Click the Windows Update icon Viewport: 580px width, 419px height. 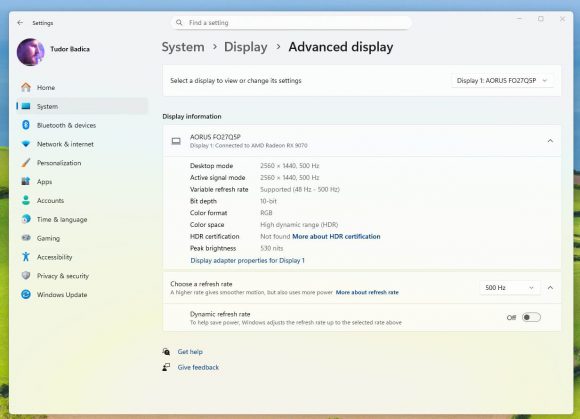click(26, 294)
